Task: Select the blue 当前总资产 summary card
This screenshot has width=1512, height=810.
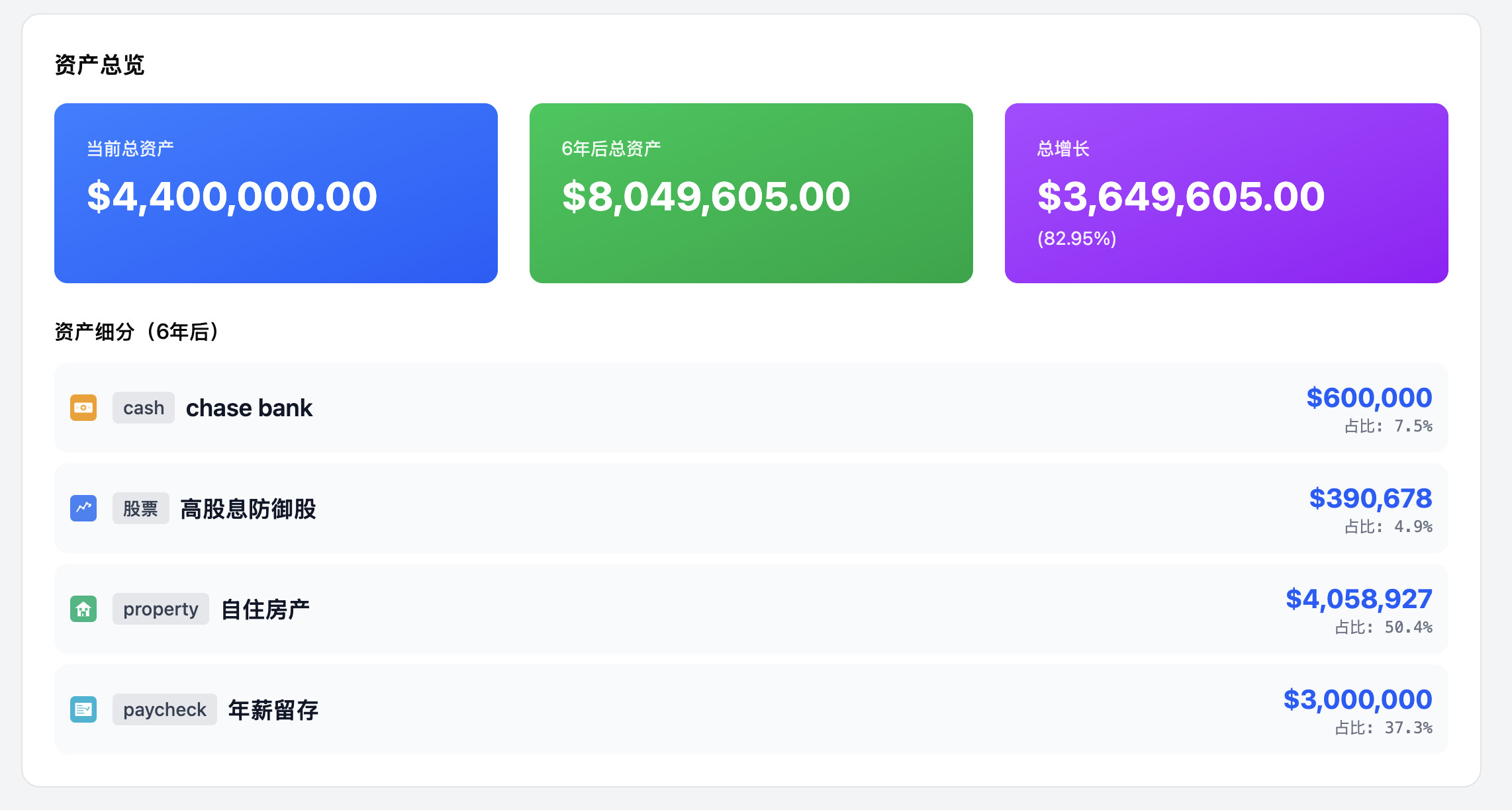Action: click(276, 193)
